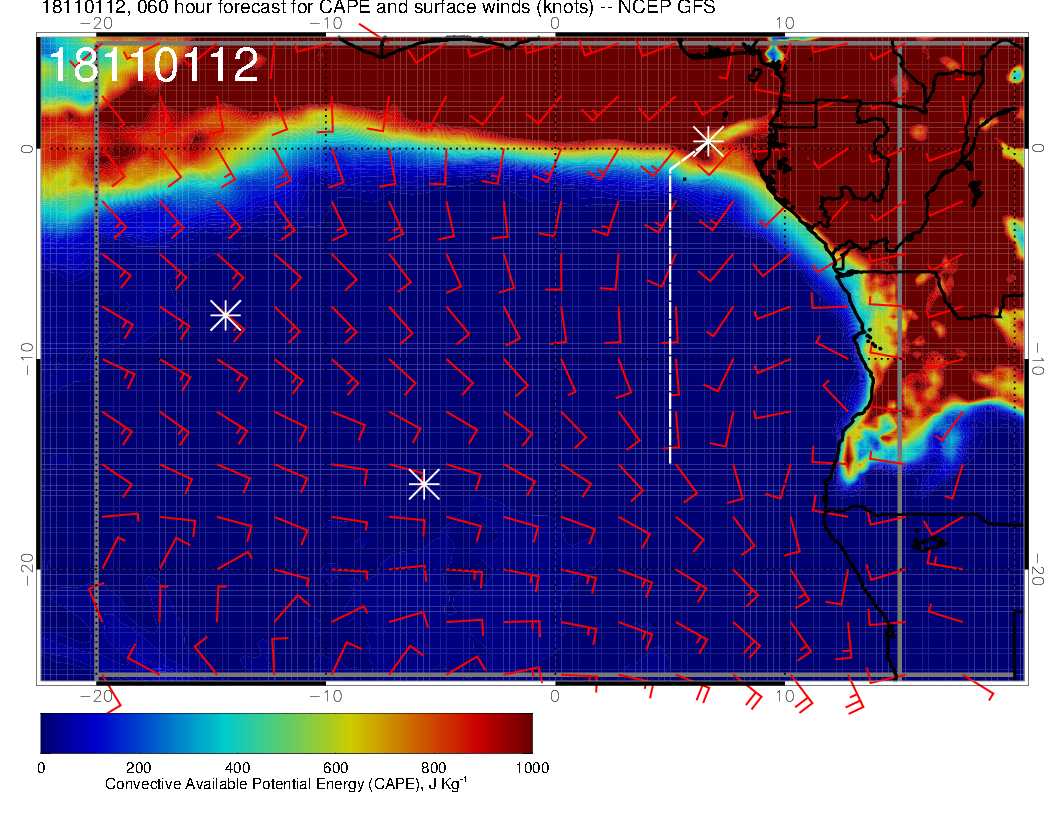
Task: Click the white asterisk marker near the equator
Action: [x=708, y=141]
